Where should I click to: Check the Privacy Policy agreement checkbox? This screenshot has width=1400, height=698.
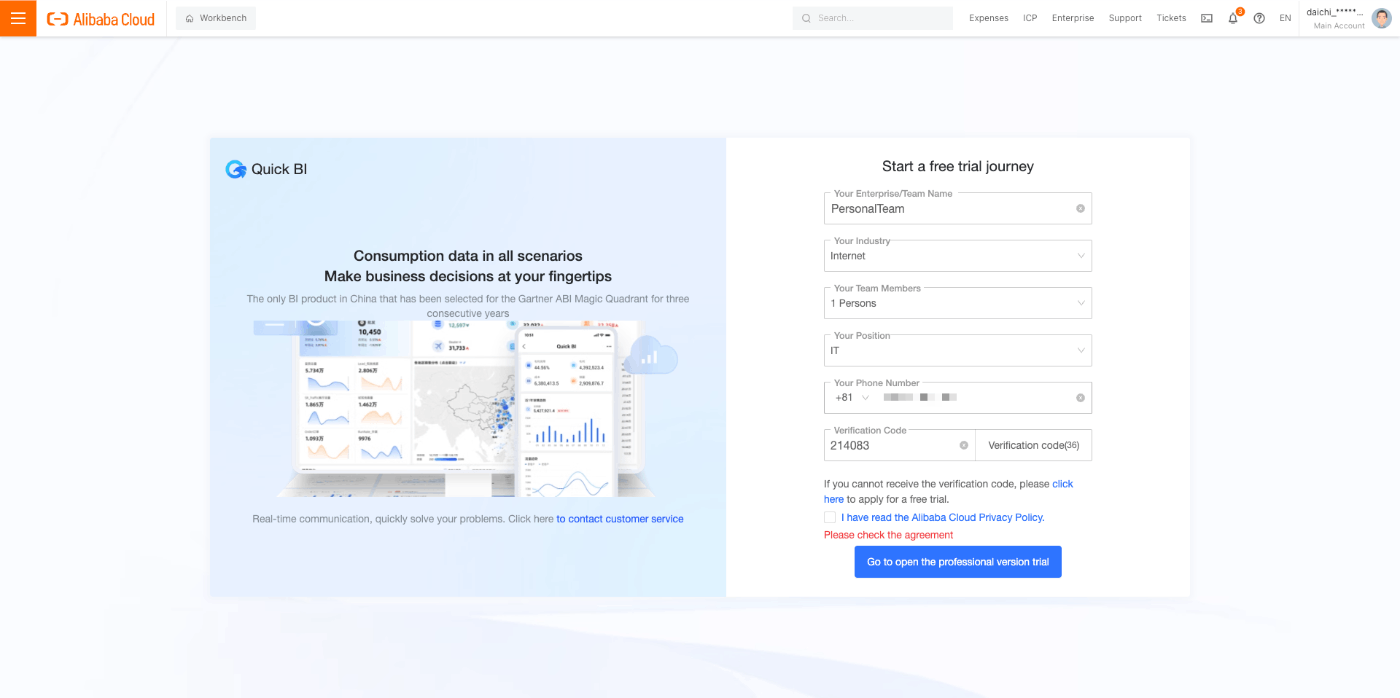tap(830, 517)
